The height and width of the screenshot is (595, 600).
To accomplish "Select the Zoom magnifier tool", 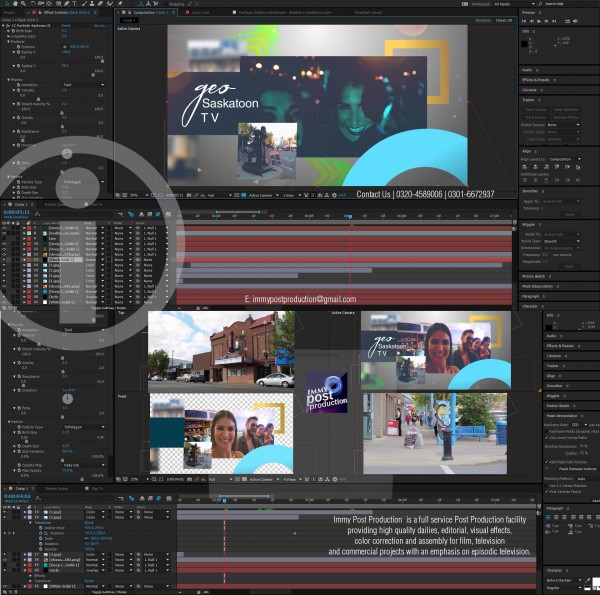I will pyautogui.click(x=23, y=3).
